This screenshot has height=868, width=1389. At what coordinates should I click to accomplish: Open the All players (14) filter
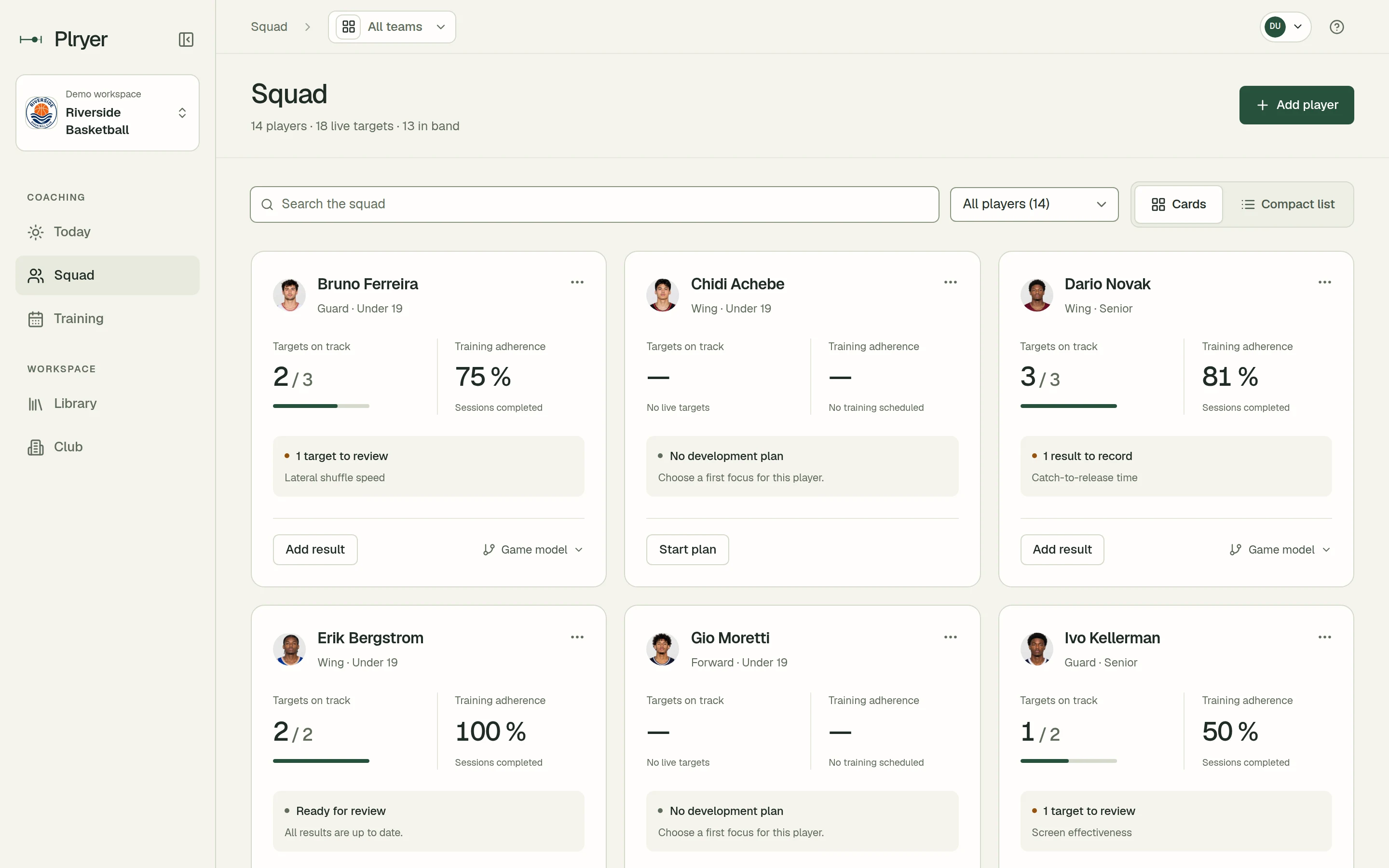[1034, 204]
